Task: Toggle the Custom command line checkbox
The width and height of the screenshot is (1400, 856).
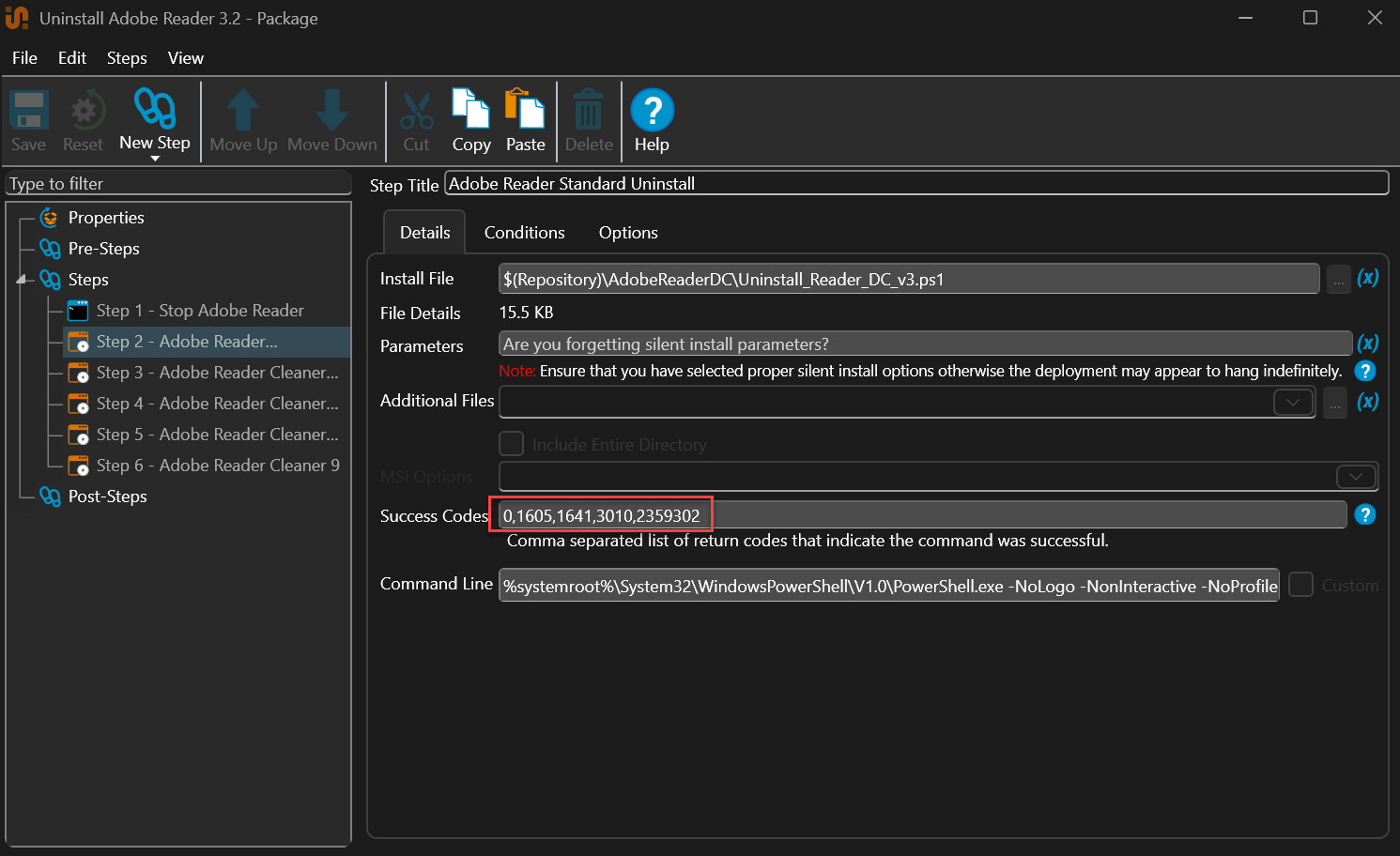Action: tap(1300, 585)
